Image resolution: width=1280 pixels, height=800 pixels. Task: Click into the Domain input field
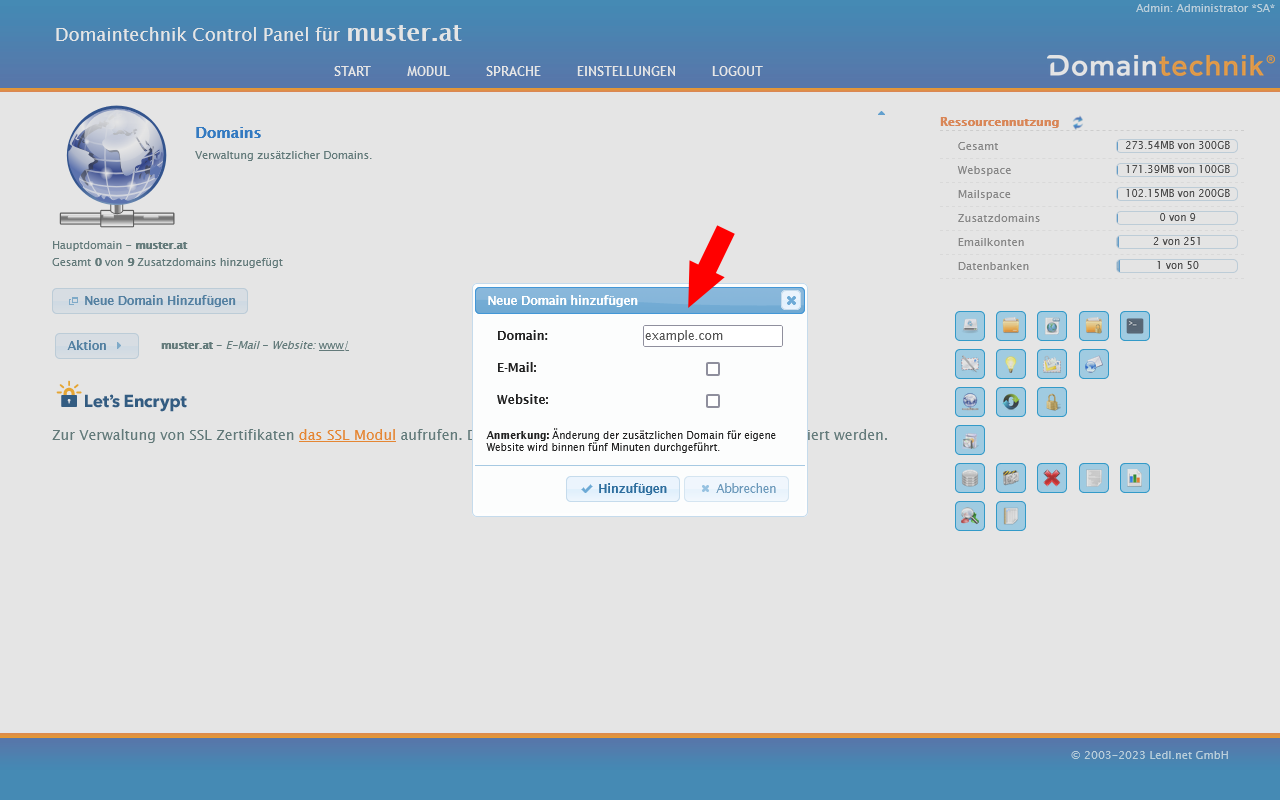point(712,336)
